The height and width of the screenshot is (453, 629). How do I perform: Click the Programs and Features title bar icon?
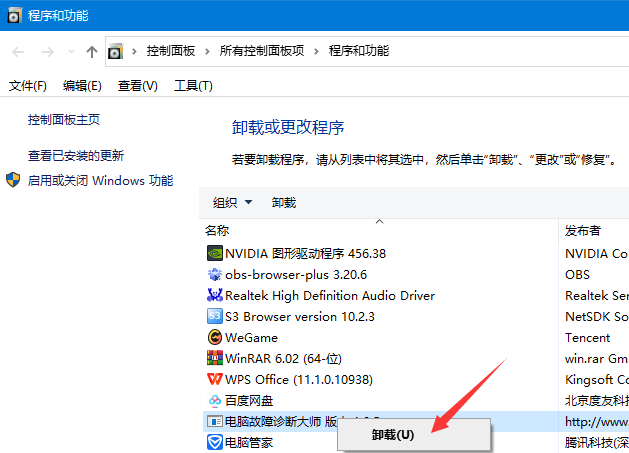point(14,15)
